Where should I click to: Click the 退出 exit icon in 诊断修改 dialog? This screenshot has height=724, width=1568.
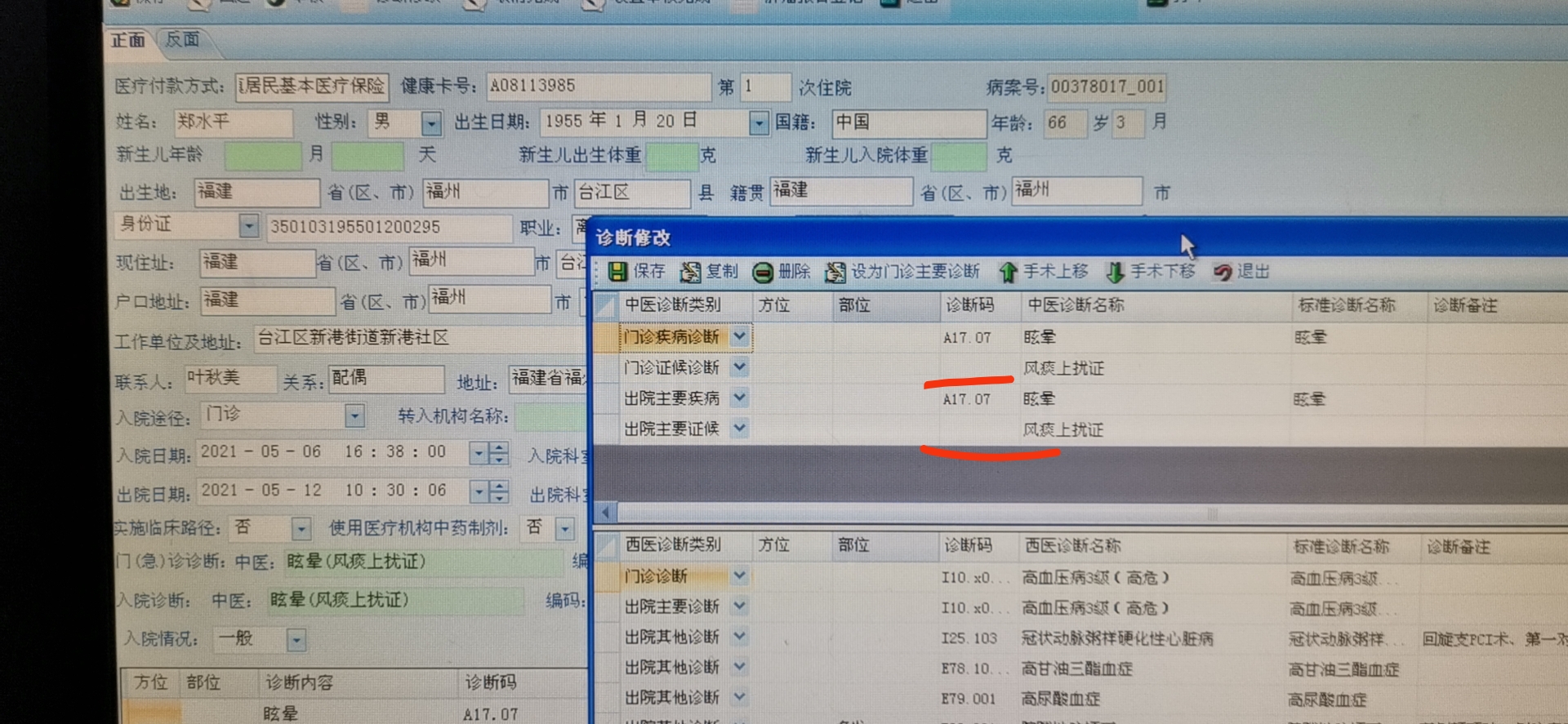1223,272
